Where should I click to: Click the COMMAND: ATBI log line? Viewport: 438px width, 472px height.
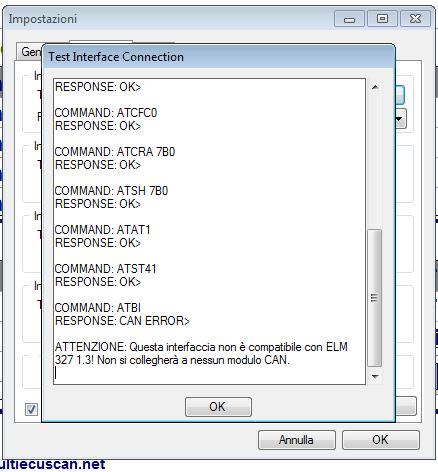98,308
